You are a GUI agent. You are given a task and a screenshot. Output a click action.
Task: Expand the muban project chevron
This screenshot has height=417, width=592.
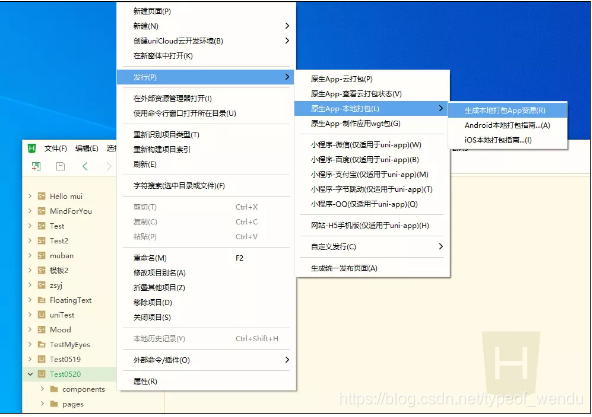coord(30,256)
